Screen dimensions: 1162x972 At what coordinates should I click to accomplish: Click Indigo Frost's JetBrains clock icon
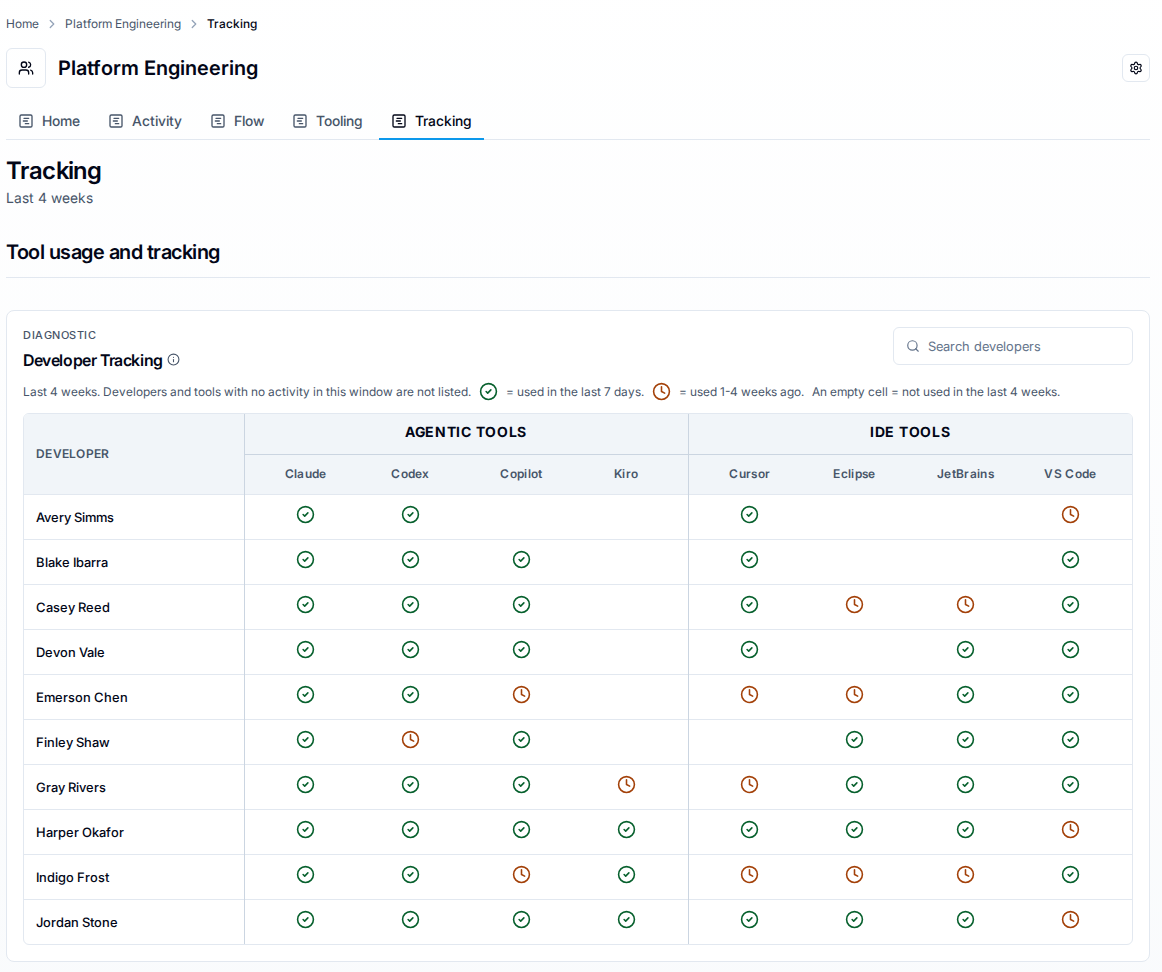coord(965,875)
